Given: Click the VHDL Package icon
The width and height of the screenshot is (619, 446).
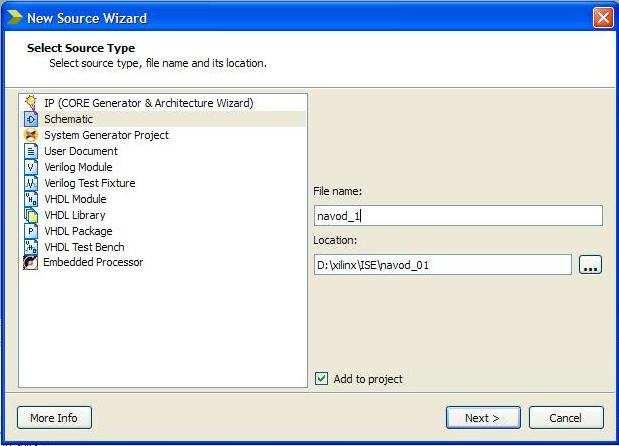Looking at the screenshot, I should pos(31,231).
